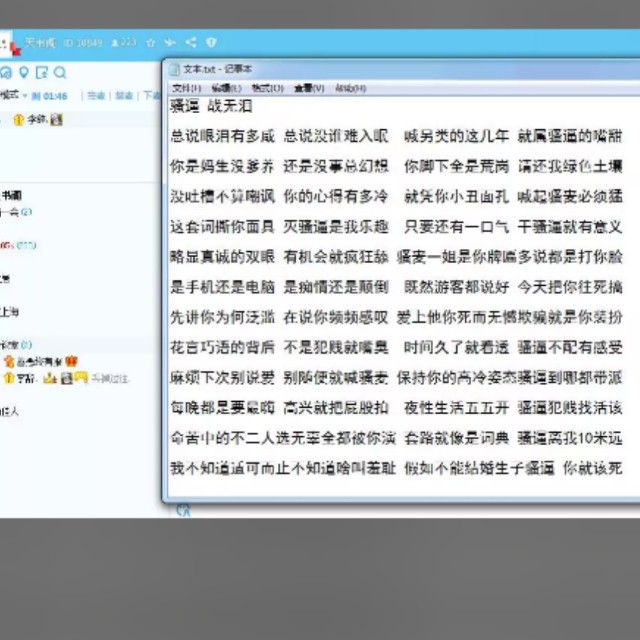
Task: Click the user entry with crown badge
Action: coord(40,361)
